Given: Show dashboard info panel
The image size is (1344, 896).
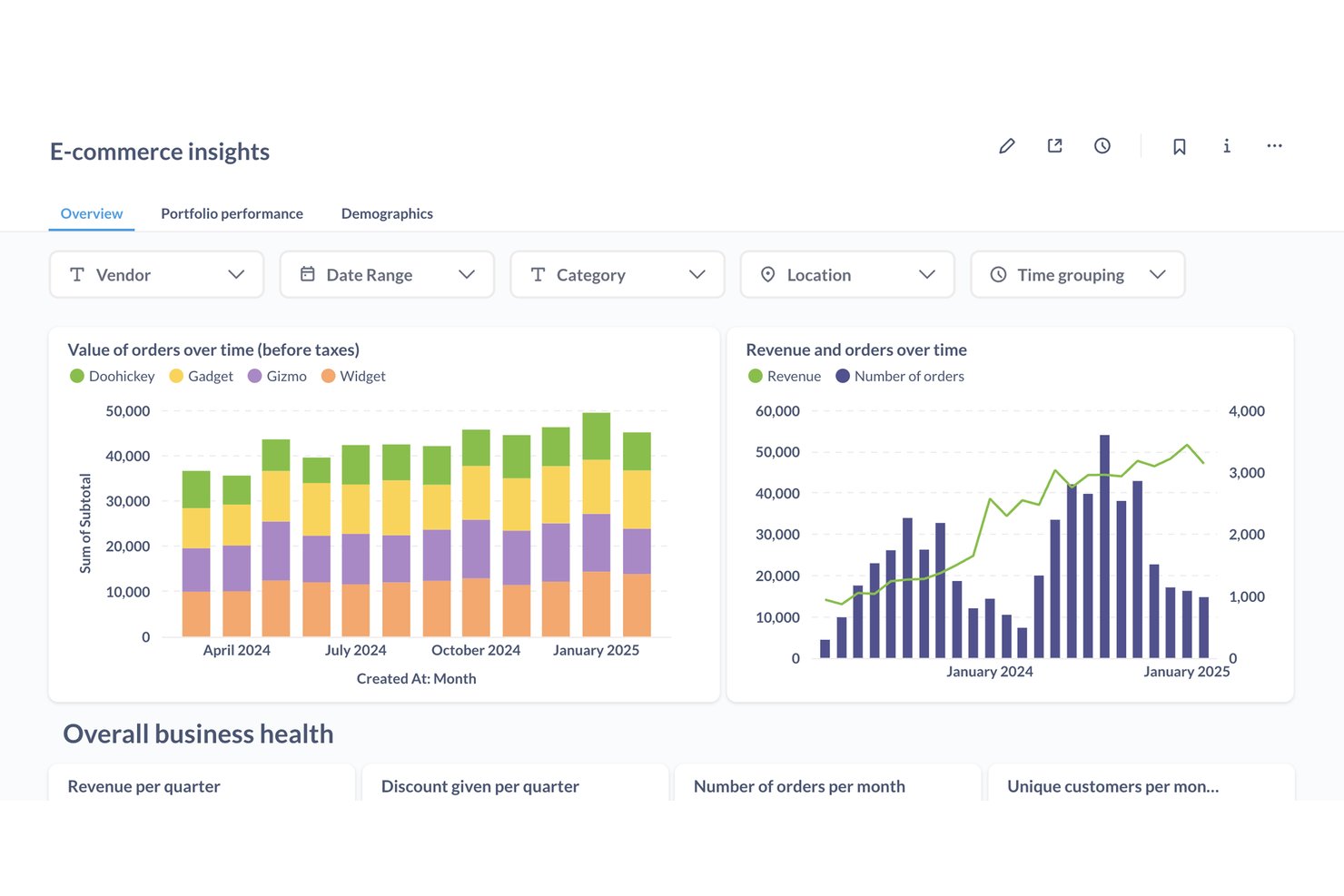Looking at the screenshot, I should tap(1227, 146).
